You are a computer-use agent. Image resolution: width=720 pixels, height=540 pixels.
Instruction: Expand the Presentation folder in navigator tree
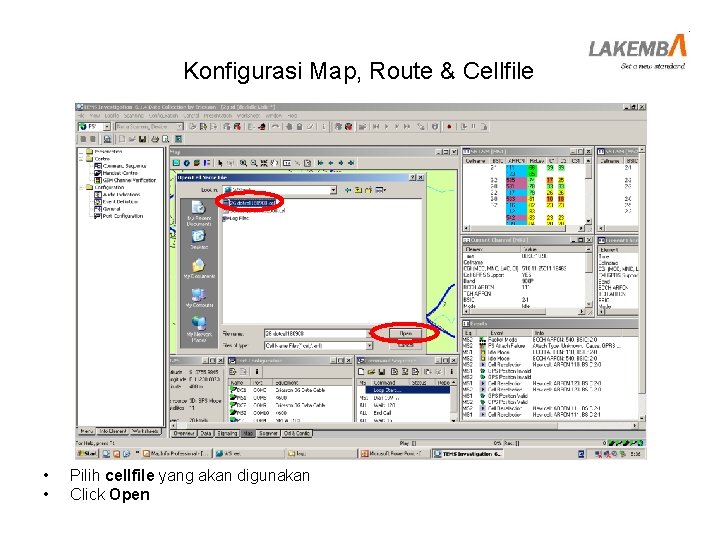point(81,152)
